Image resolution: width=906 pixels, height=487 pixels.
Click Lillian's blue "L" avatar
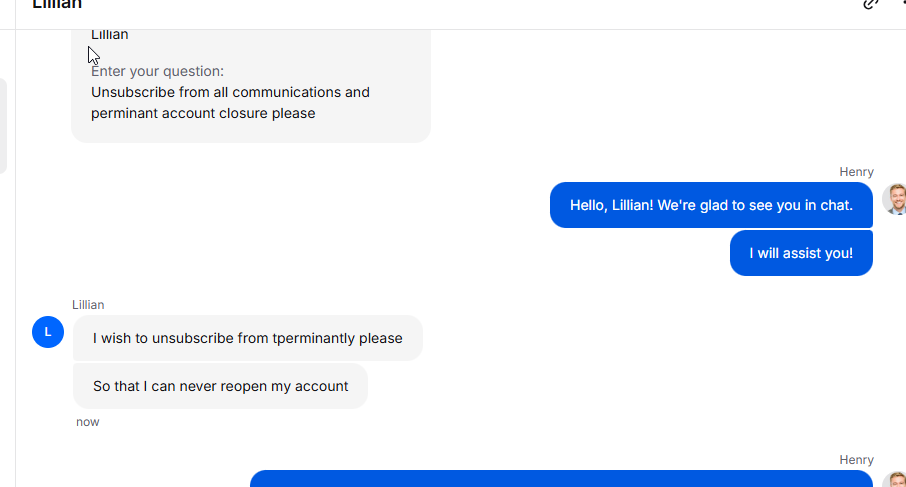pos(48,331)
